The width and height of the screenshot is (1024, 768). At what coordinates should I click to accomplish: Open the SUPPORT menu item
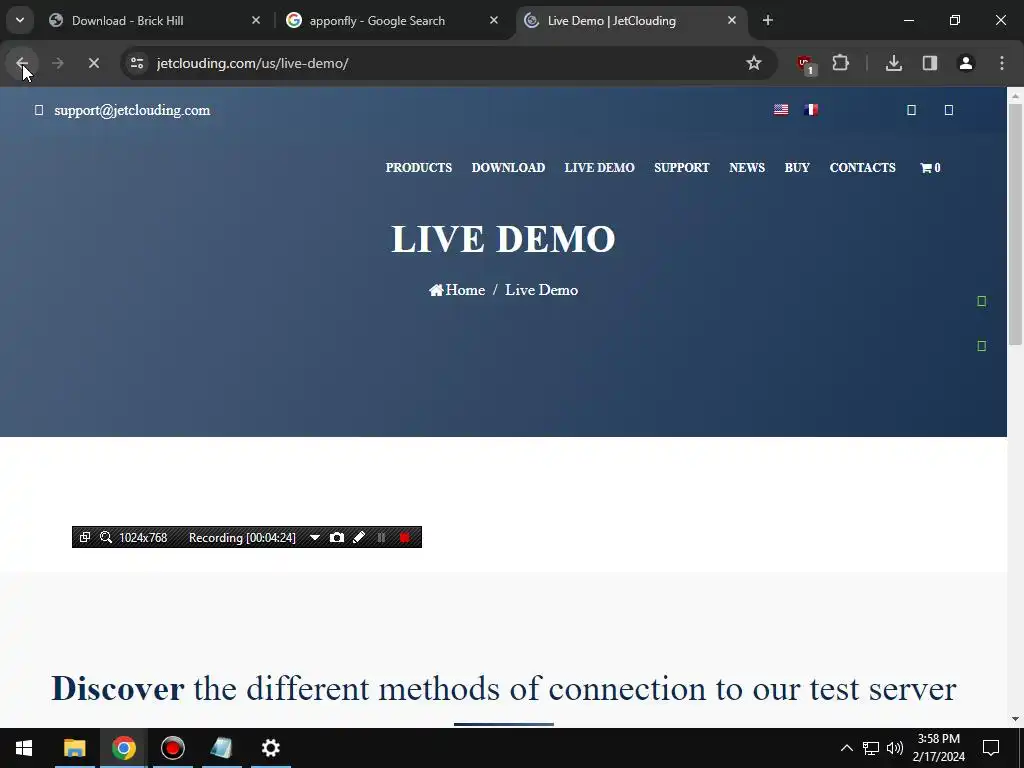pos(682,168)
